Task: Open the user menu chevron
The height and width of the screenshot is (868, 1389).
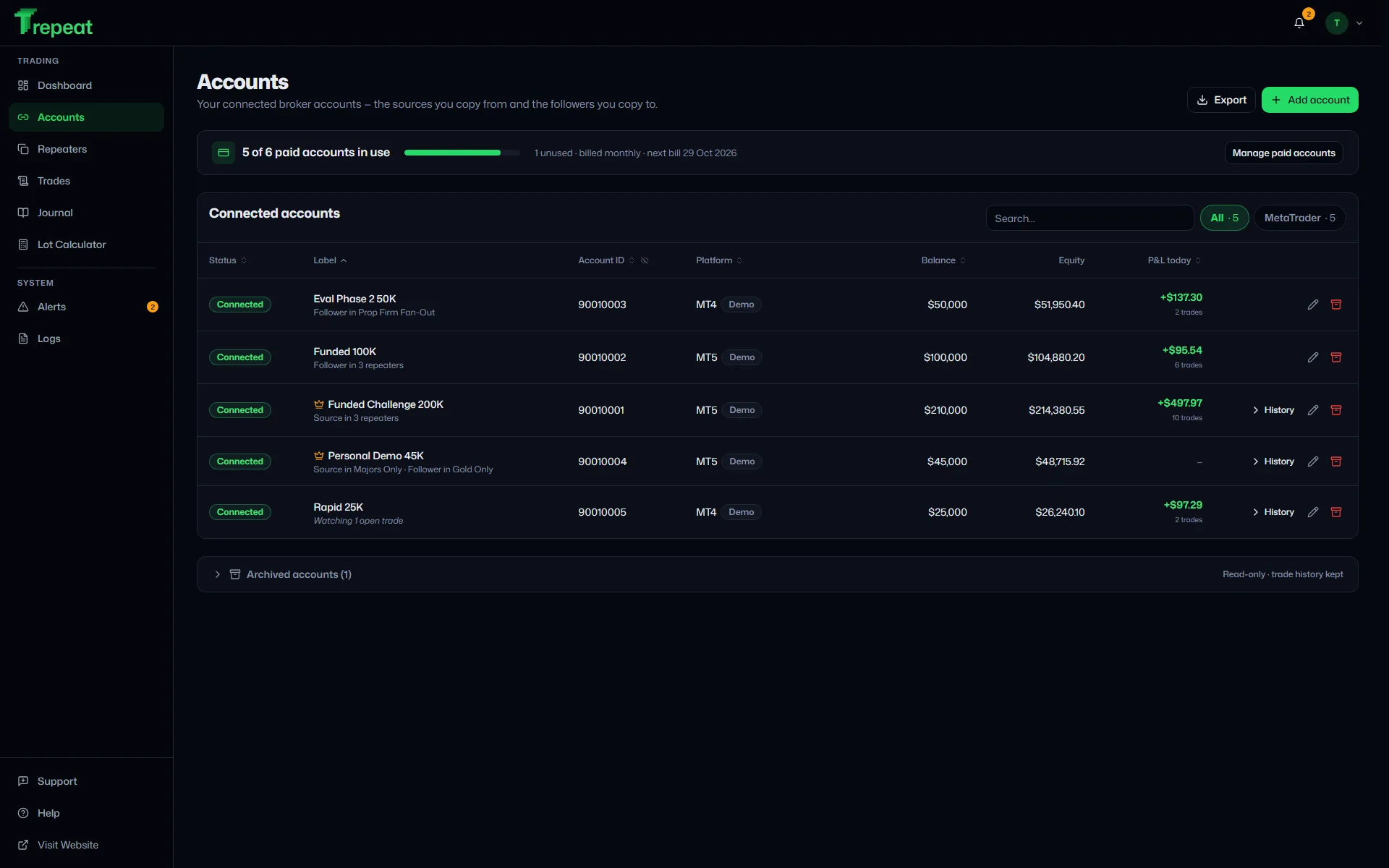Action: (x=1359, y=23)
